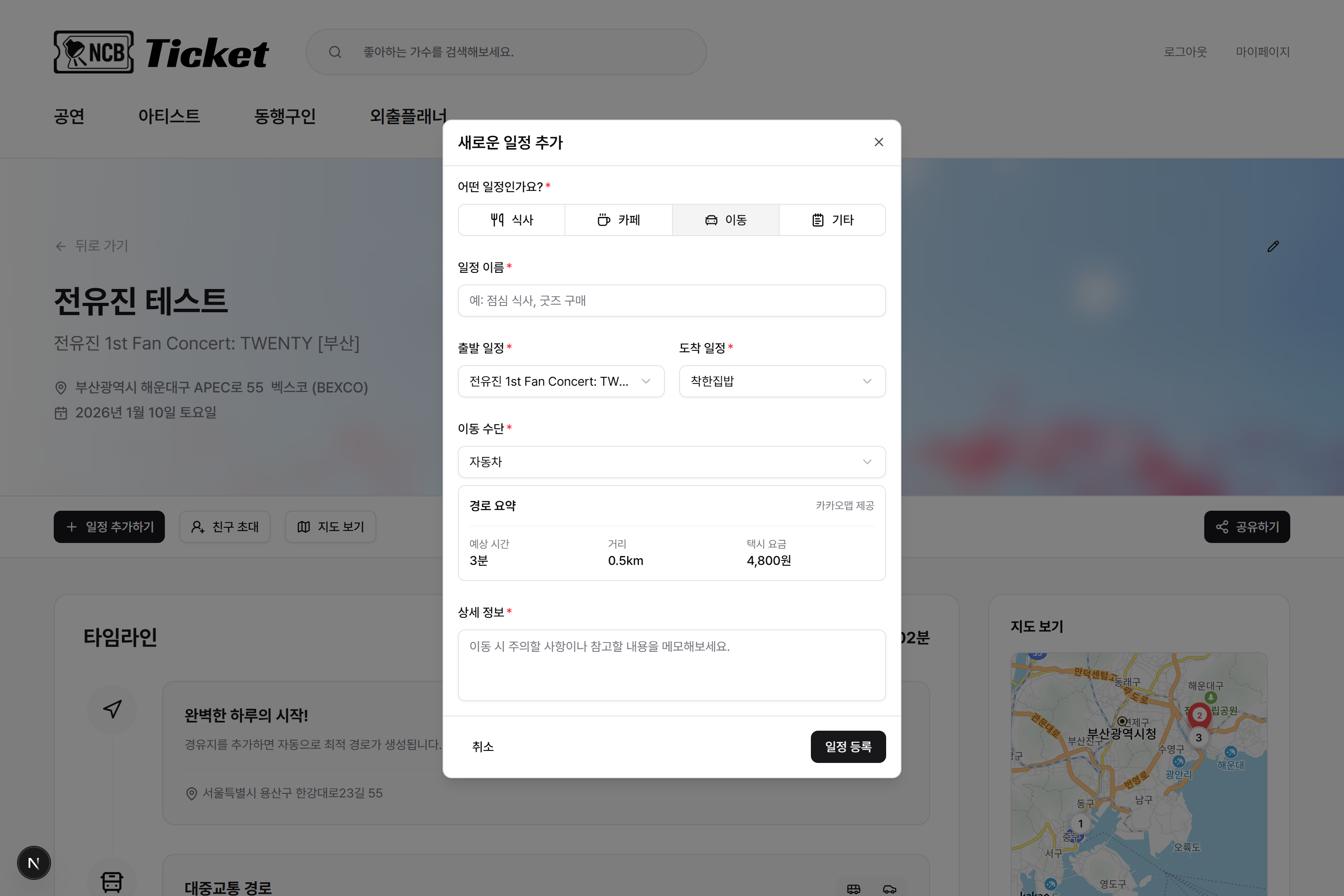Focus the 일정 이름 input field
The image size is (1344, 896).
pyautogui.click(x=672, y=301)
